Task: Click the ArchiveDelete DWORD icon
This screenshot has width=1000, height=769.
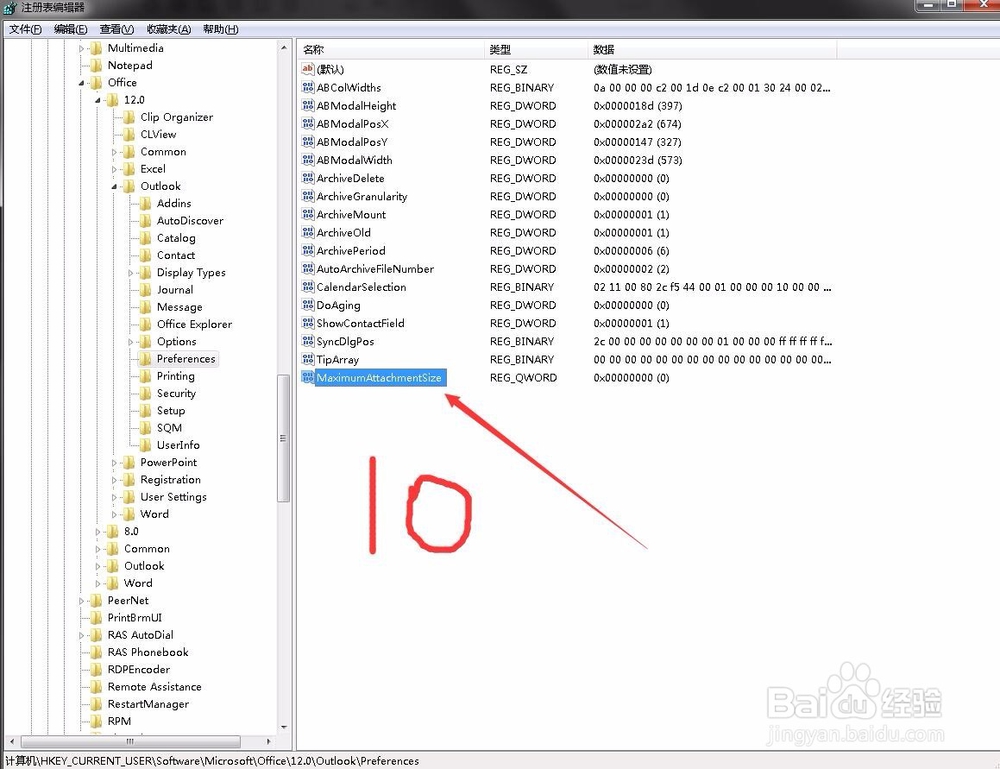Action: pos(308,179)
